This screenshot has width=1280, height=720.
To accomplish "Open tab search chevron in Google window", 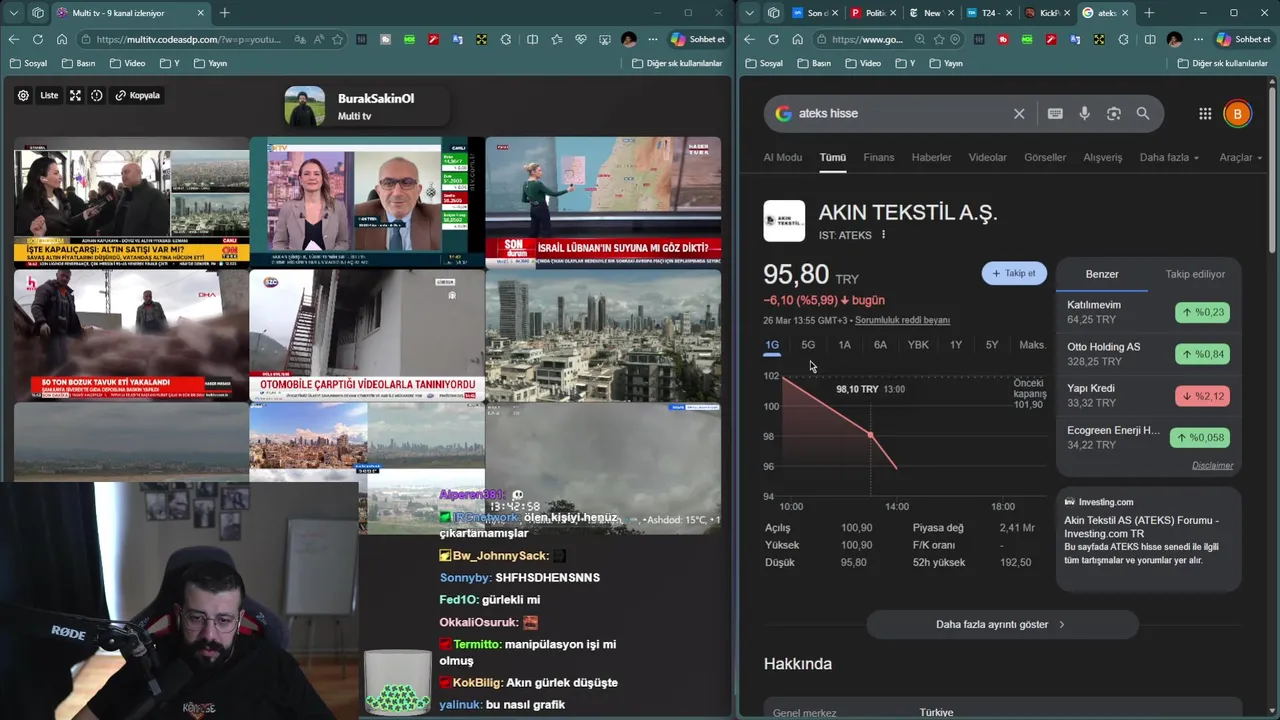I will tap(749, 13).
